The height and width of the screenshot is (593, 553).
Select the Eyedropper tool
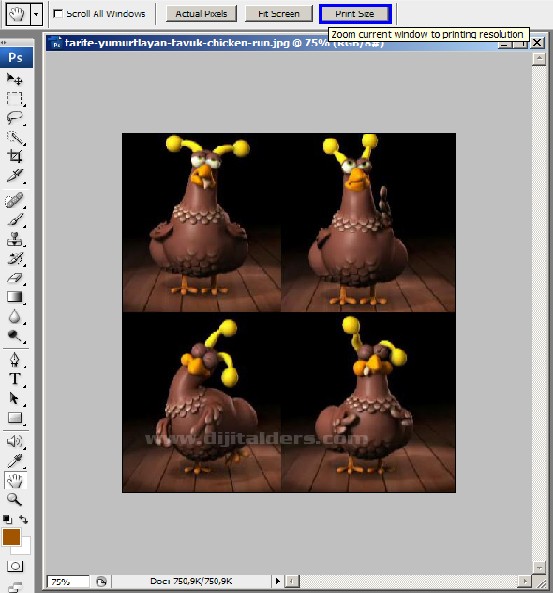[x=15, y=461]
